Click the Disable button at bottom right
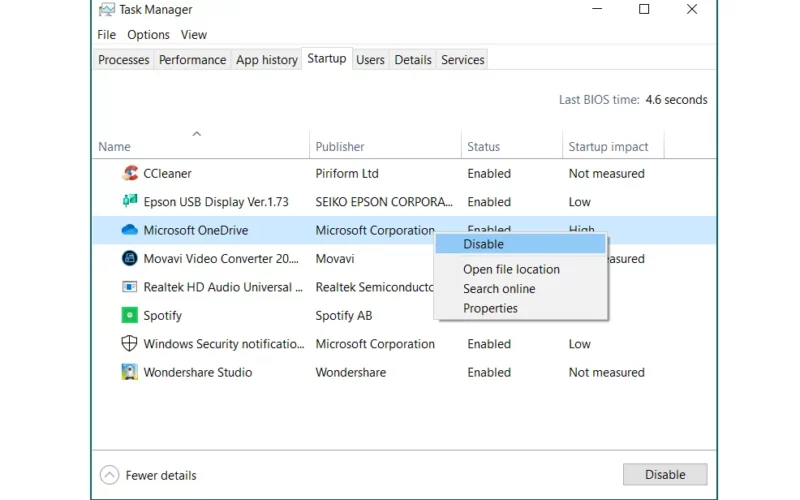The image size is (800, 500). (665, 474)
